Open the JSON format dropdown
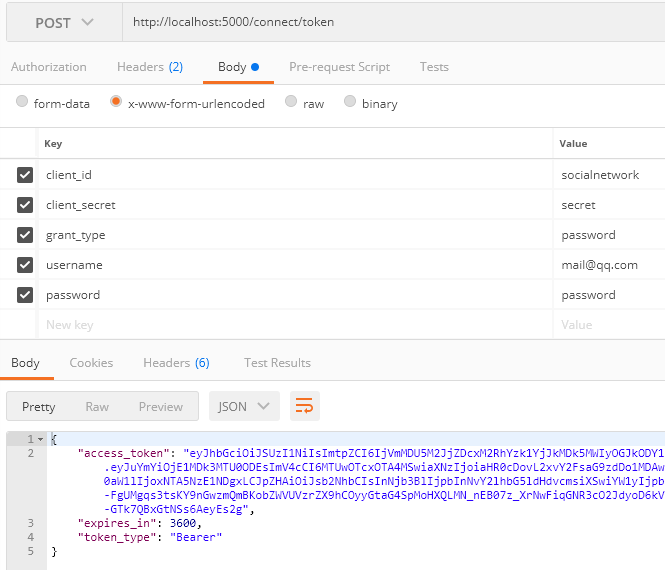 point(244,406)
